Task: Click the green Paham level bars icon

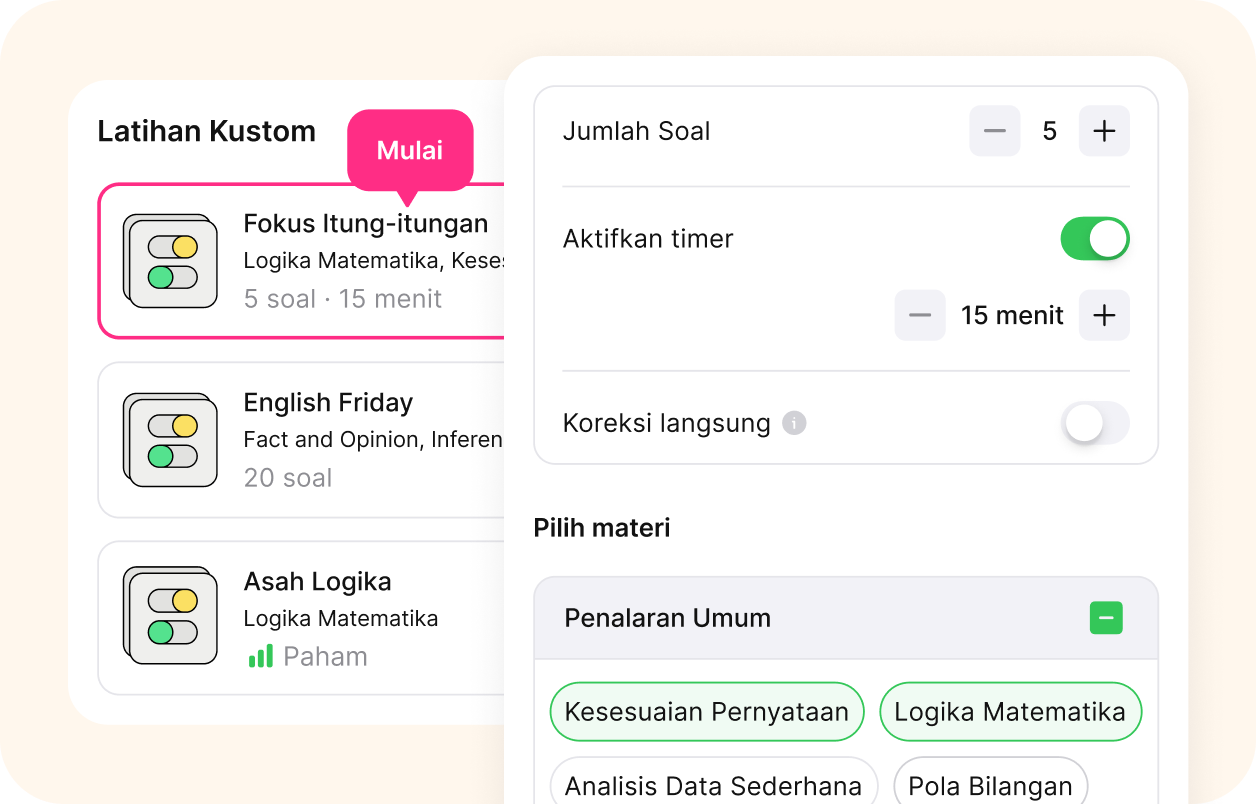Action: tap(260, 656)
